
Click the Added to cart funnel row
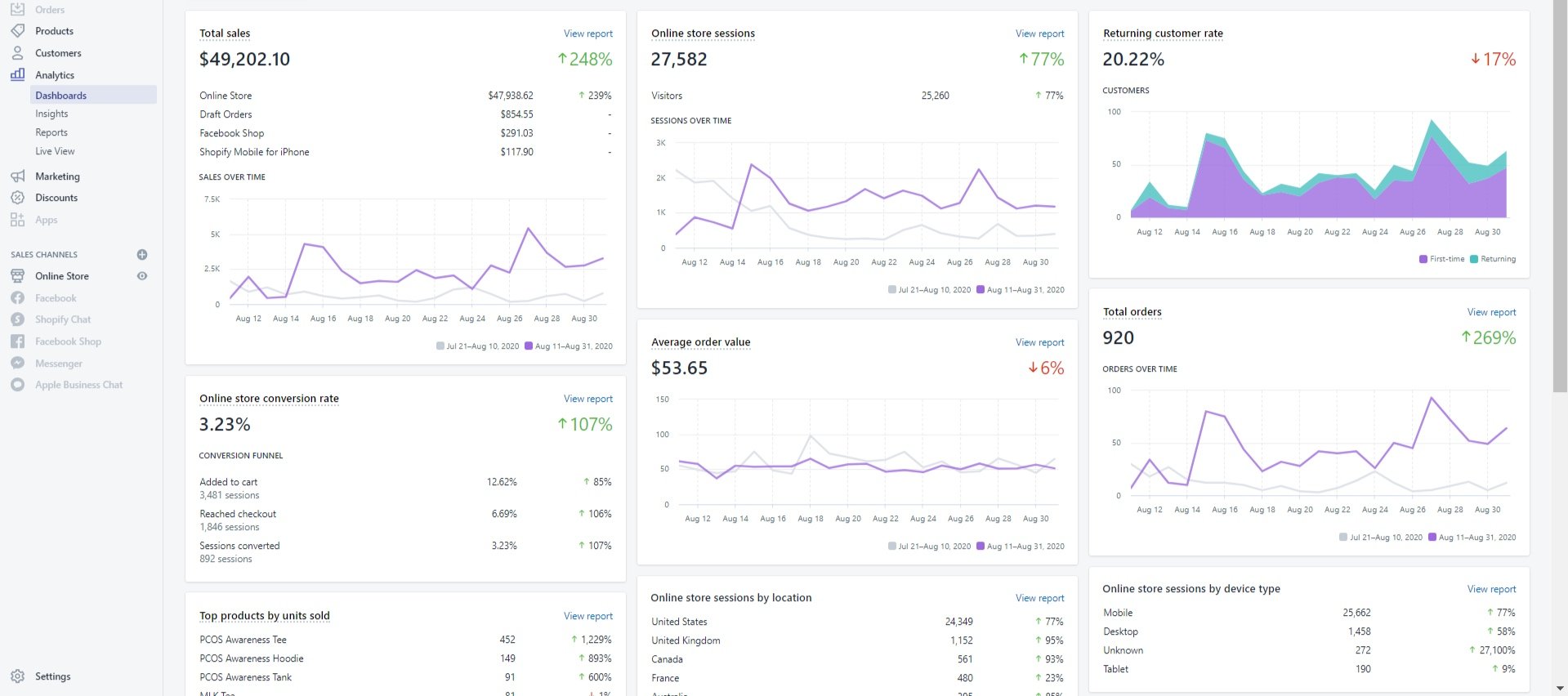(405, 489)
